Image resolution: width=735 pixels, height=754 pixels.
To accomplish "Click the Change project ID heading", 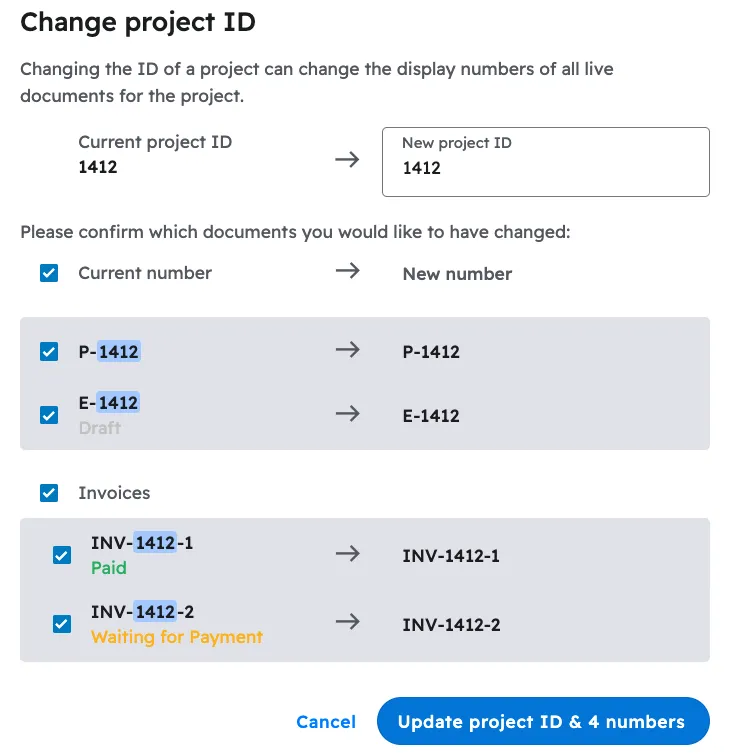I will click(x=138, y=23).
